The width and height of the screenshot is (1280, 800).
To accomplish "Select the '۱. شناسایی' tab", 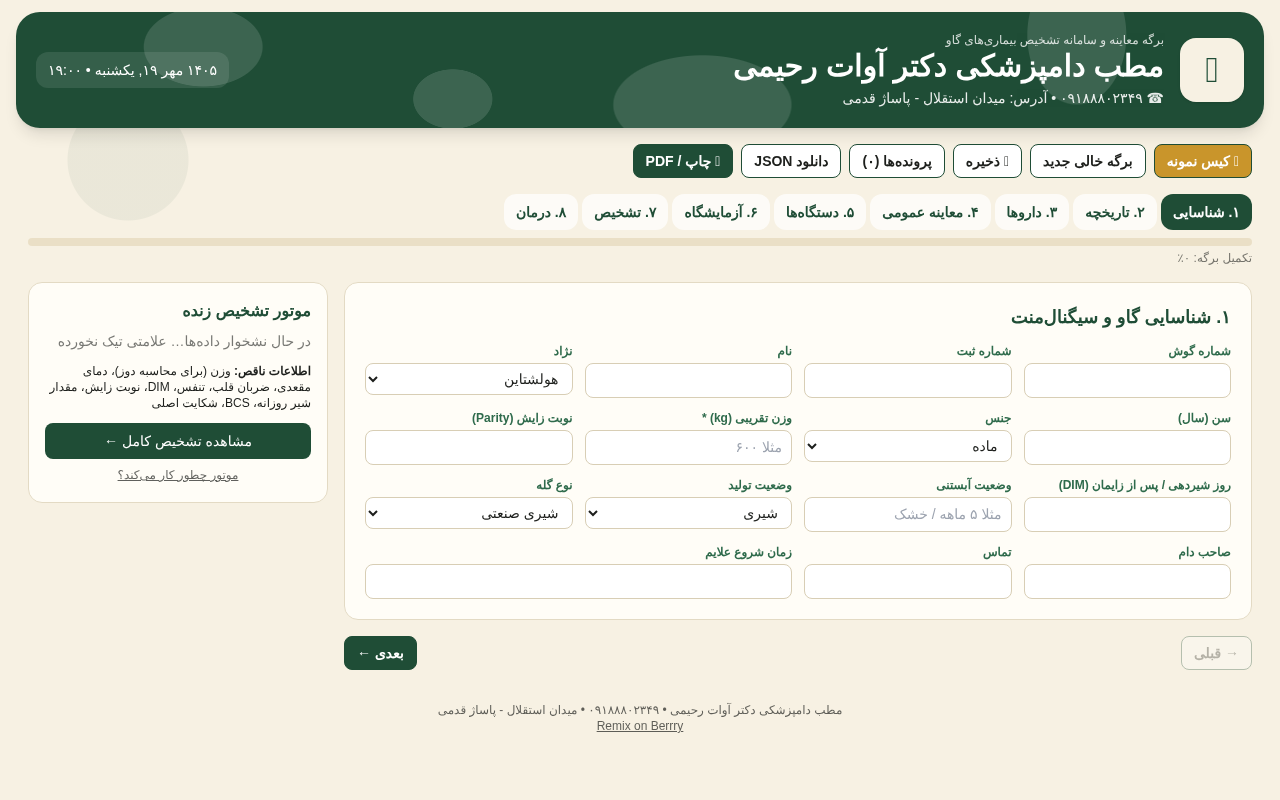I will [x=1206, y=212].
